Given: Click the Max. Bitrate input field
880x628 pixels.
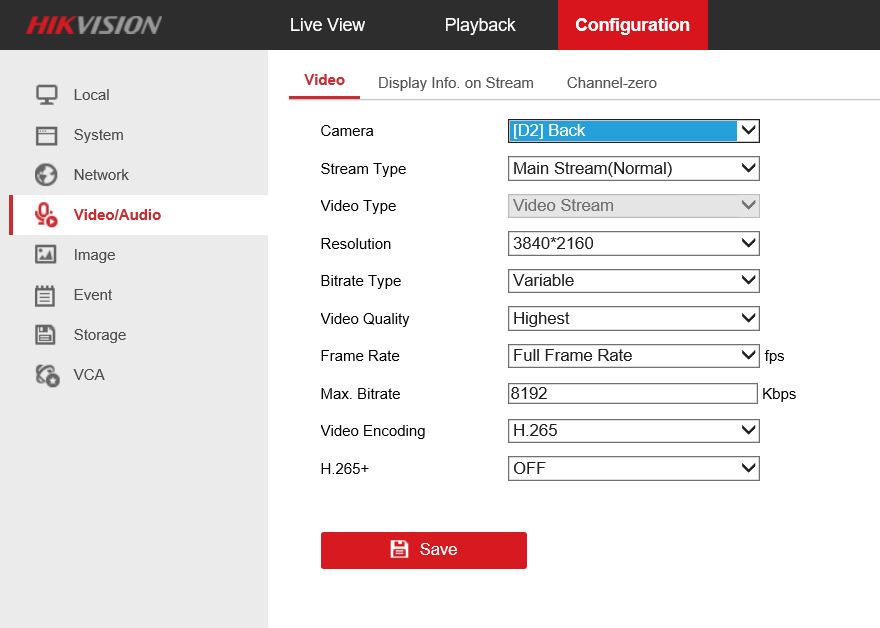Looking at the screenshot, I should [632, 394].
